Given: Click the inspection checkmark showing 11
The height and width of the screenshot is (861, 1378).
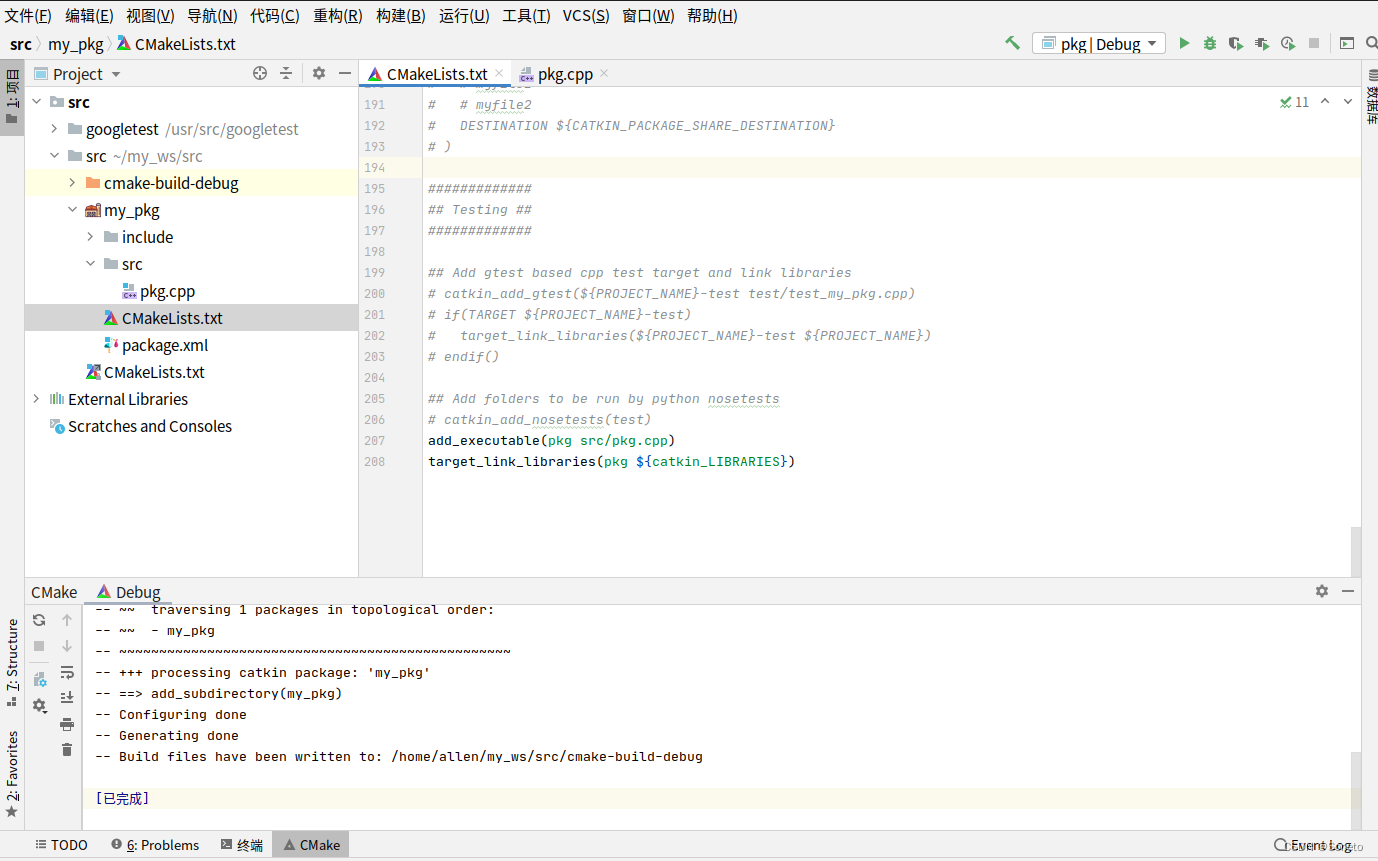Looking at the screenshot, I should [1294, 102].
